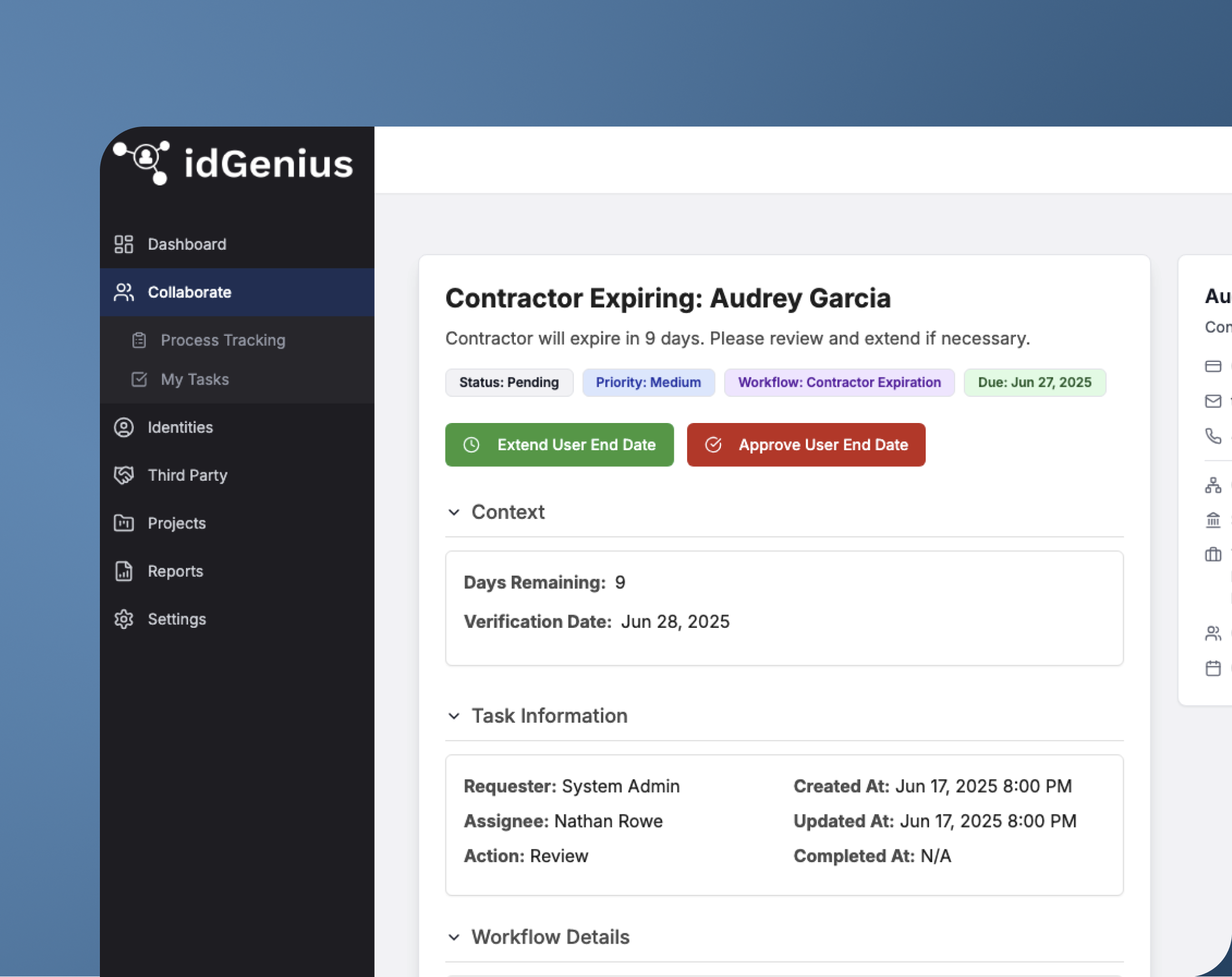Go to My Tasks

pos(237,380)
